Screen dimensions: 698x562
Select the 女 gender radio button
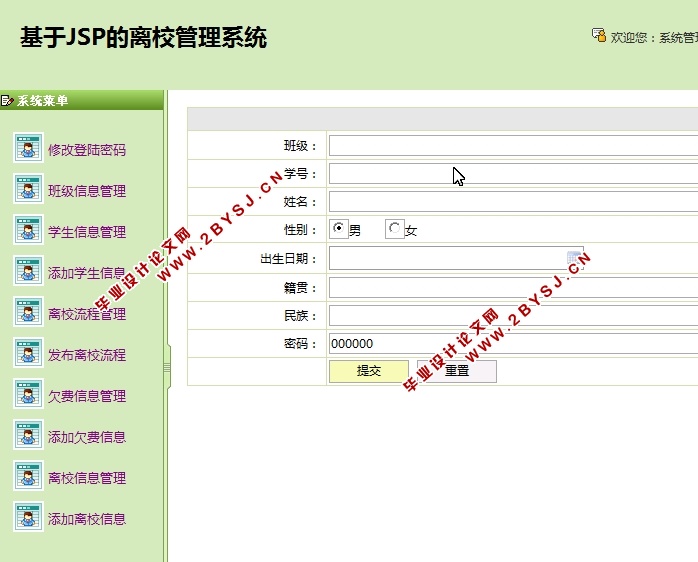click(x=394, y=228)
